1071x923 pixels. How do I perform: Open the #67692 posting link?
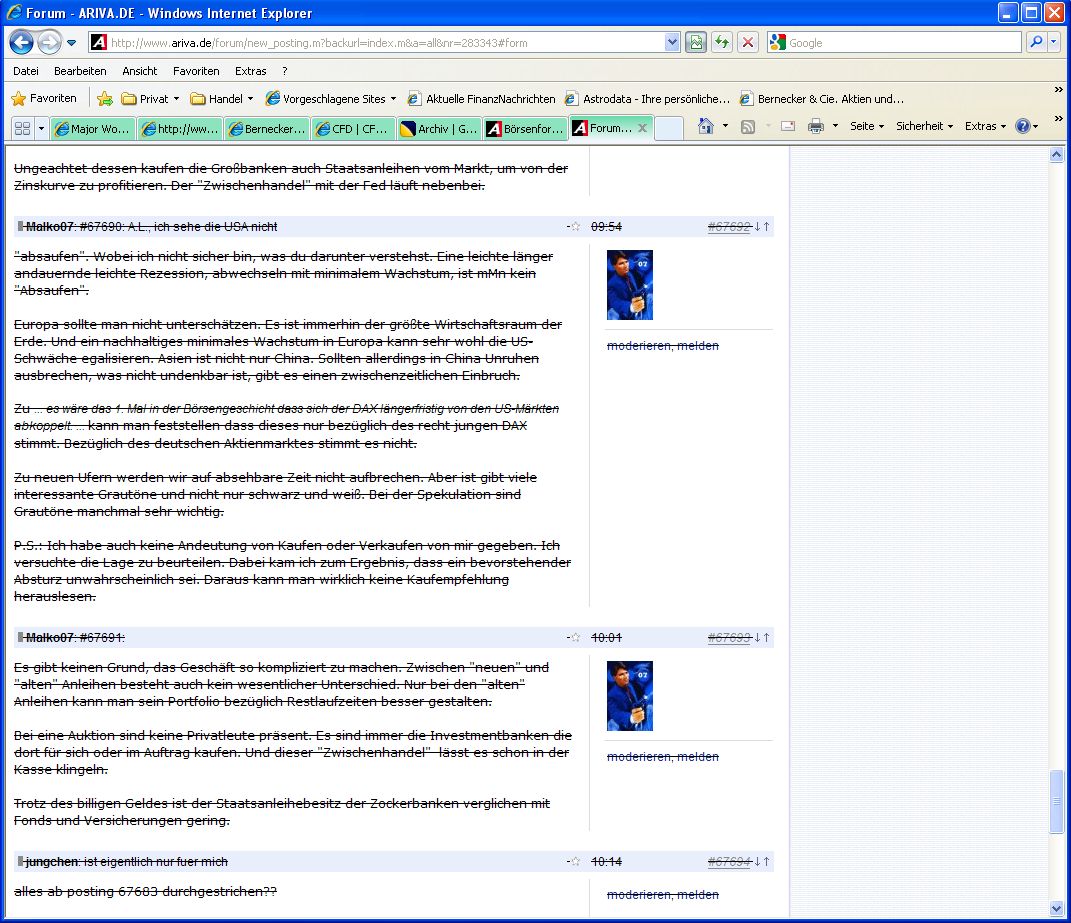coord(729,227)
